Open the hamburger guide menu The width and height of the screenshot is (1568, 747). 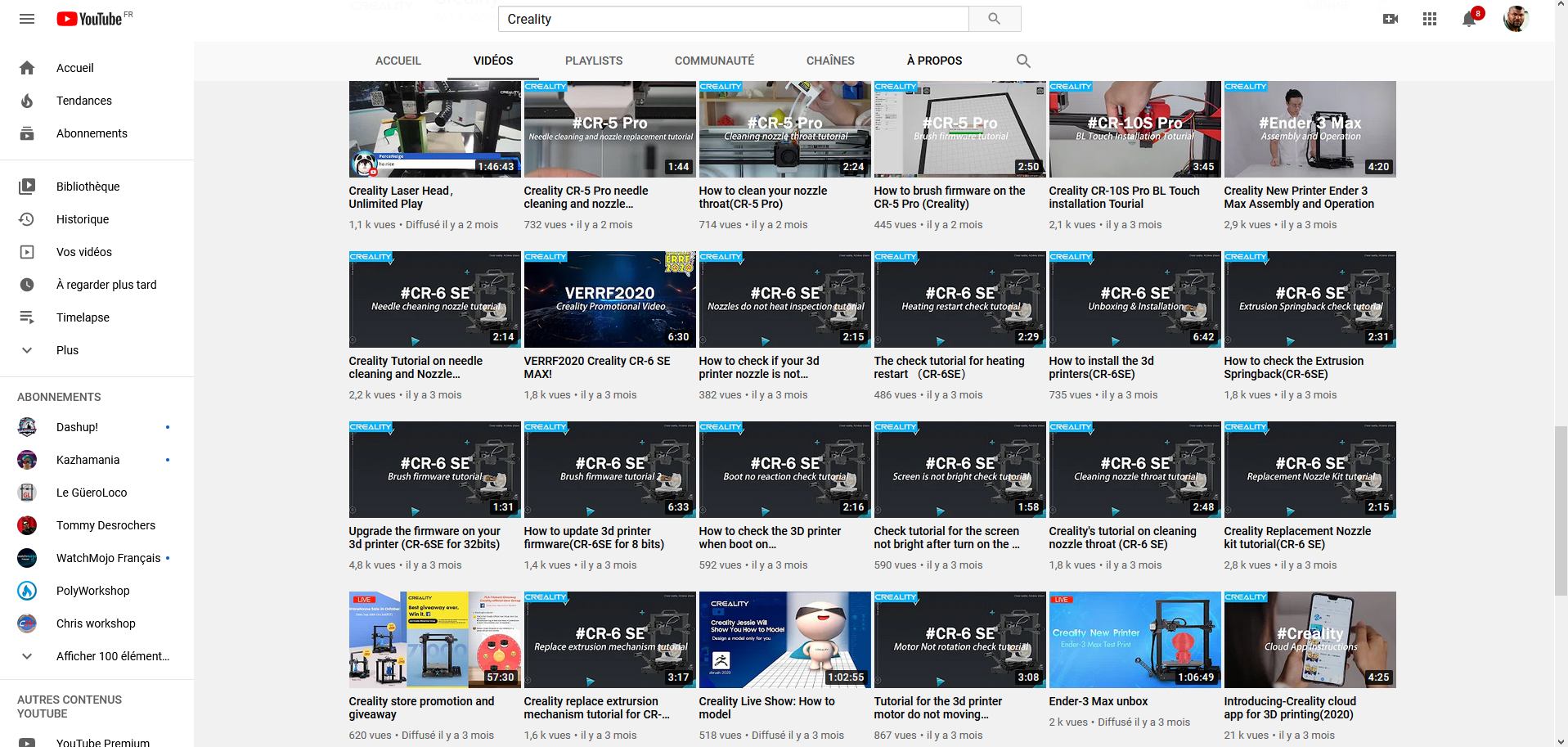coord(27,19)
